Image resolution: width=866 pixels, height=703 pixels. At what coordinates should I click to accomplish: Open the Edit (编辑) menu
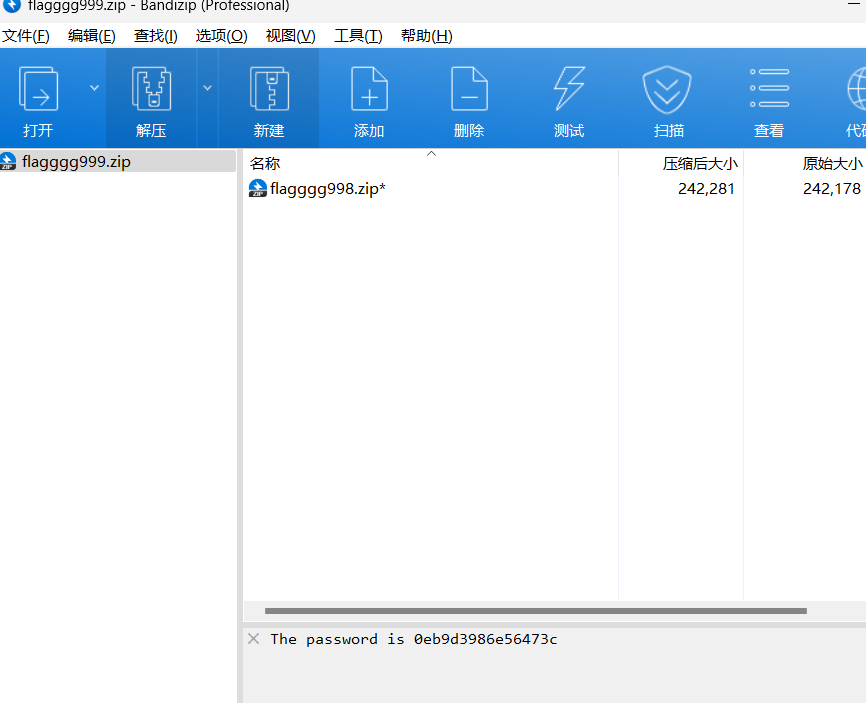point(92,36)
